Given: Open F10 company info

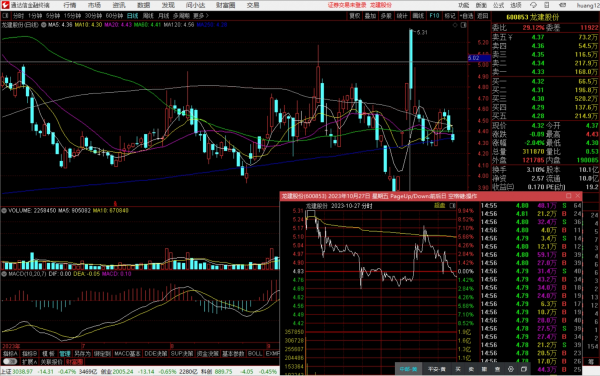Looking at the screenshot, I should [434, 16].
